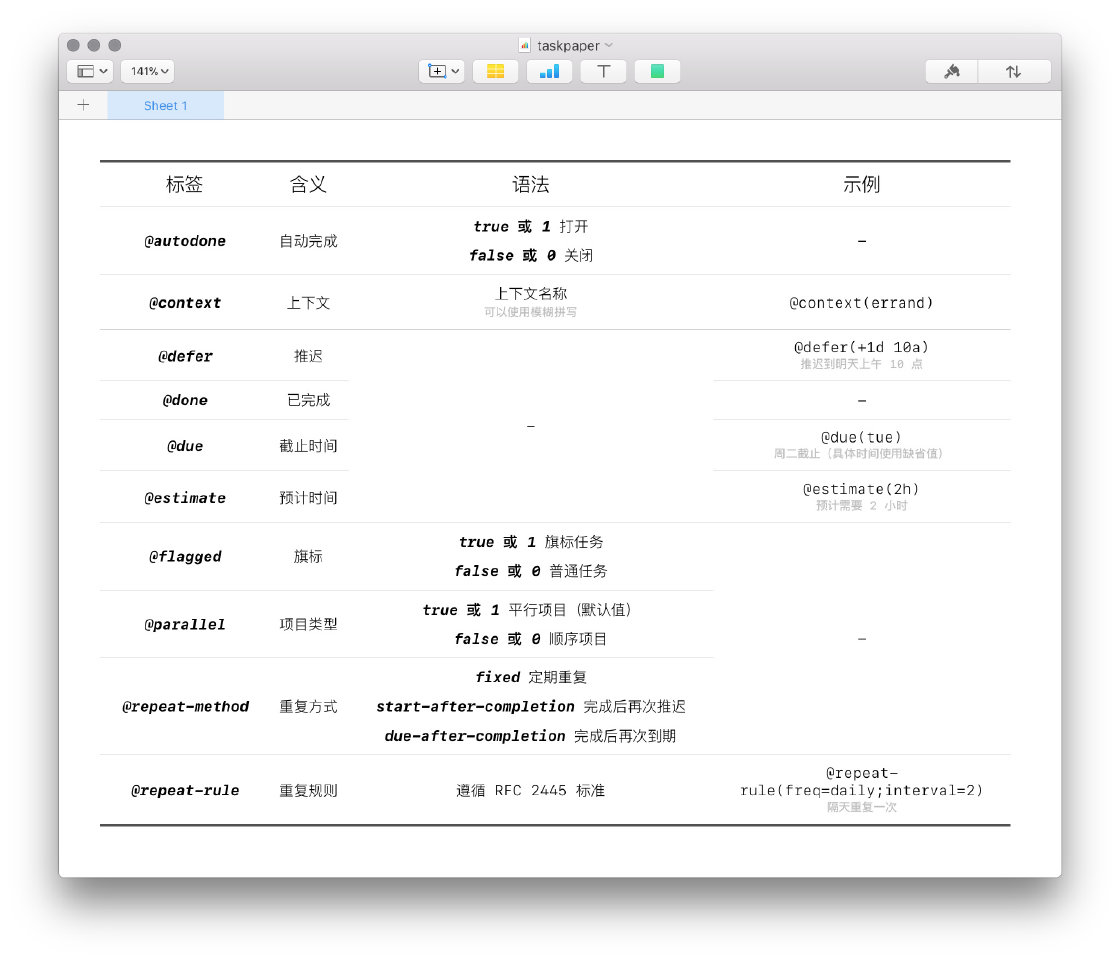Screen dimensions: 1119x960
Task: Switch to the Sheet 1 tab
Action: pyautogui.click(x=165, y=105)
